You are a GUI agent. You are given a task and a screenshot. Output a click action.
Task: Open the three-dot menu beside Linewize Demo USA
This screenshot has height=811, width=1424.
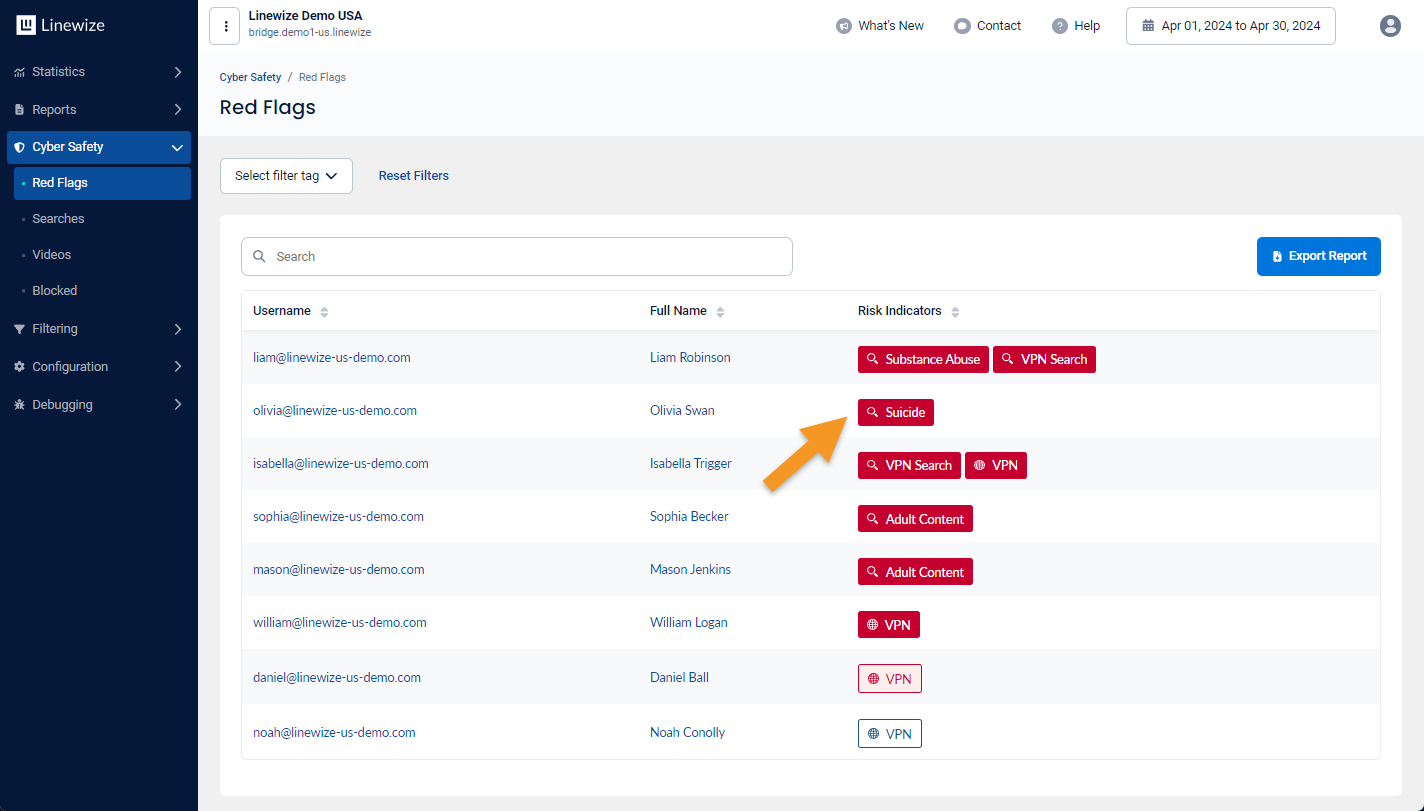[225, 26]
